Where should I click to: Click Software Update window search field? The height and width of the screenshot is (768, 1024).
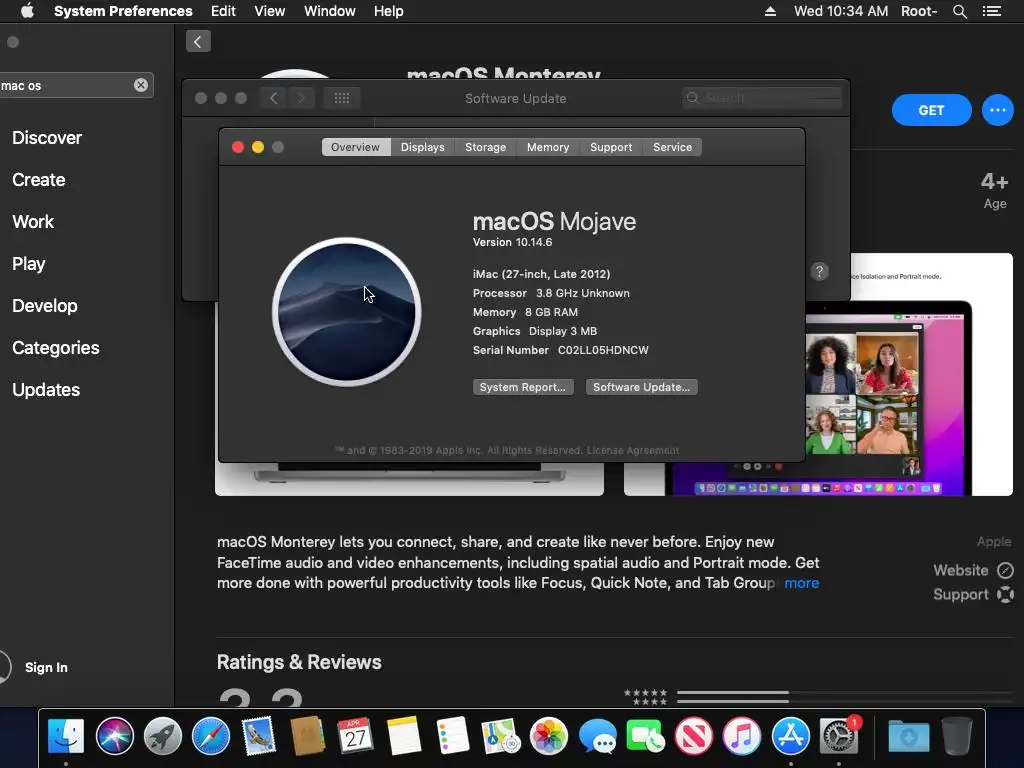[761, 98]
